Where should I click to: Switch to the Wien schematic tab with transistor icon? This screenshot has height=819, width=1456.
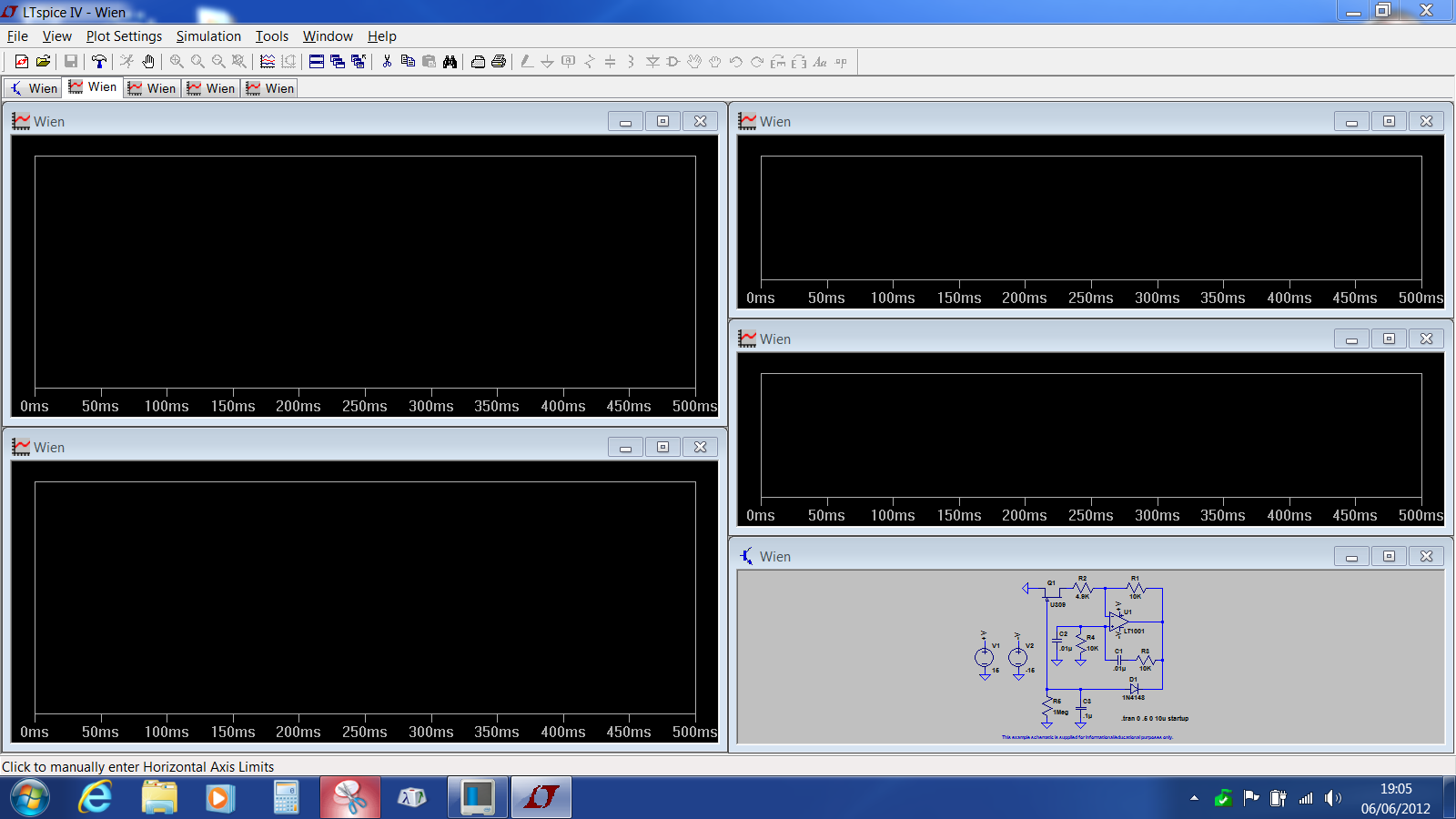(34, 88)
